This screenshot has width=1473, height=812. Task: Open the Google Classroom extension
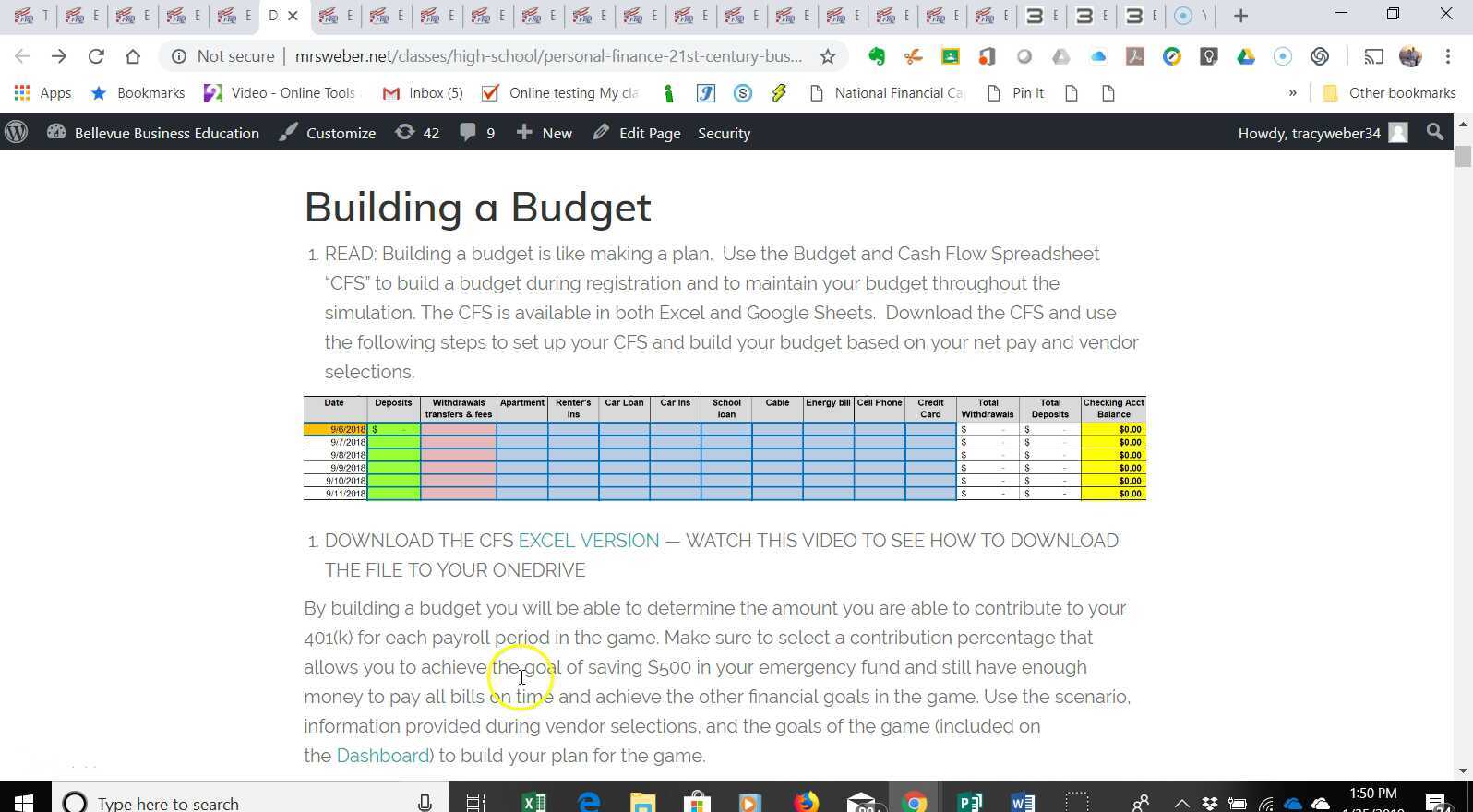click(950, 56)
